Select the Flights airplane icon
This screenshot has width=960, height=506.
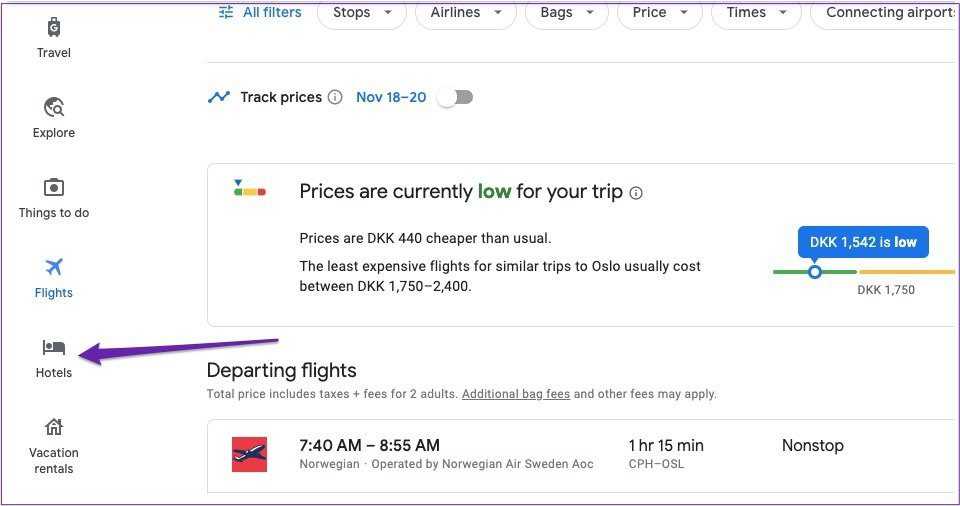coord(54,267)
